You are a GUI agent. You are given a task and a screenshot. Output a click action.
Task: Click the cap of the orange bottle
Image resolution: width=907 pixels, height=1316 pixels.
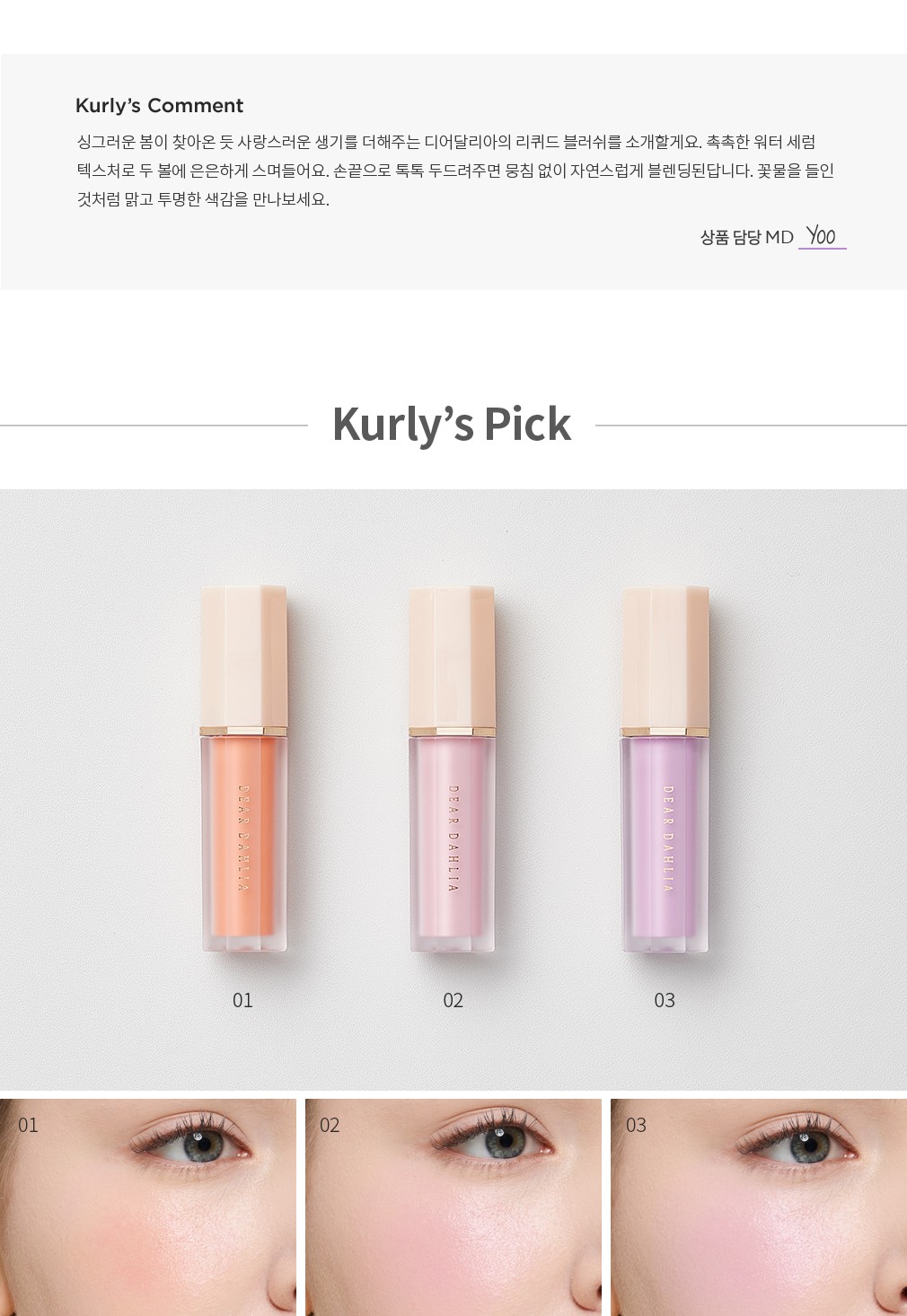point(243,655)
